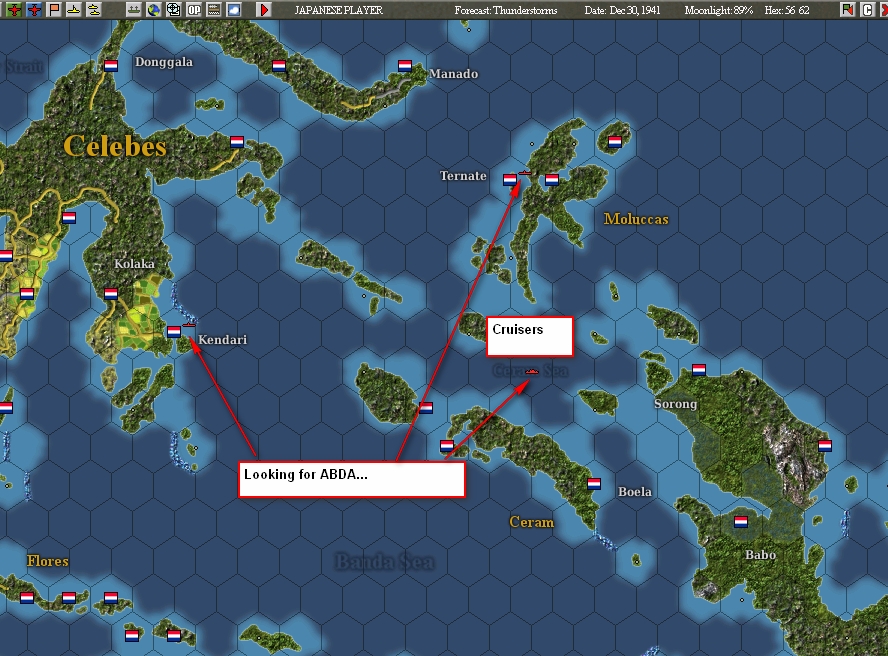Click the Dutch flag base at Kendari

pos(174,331)
